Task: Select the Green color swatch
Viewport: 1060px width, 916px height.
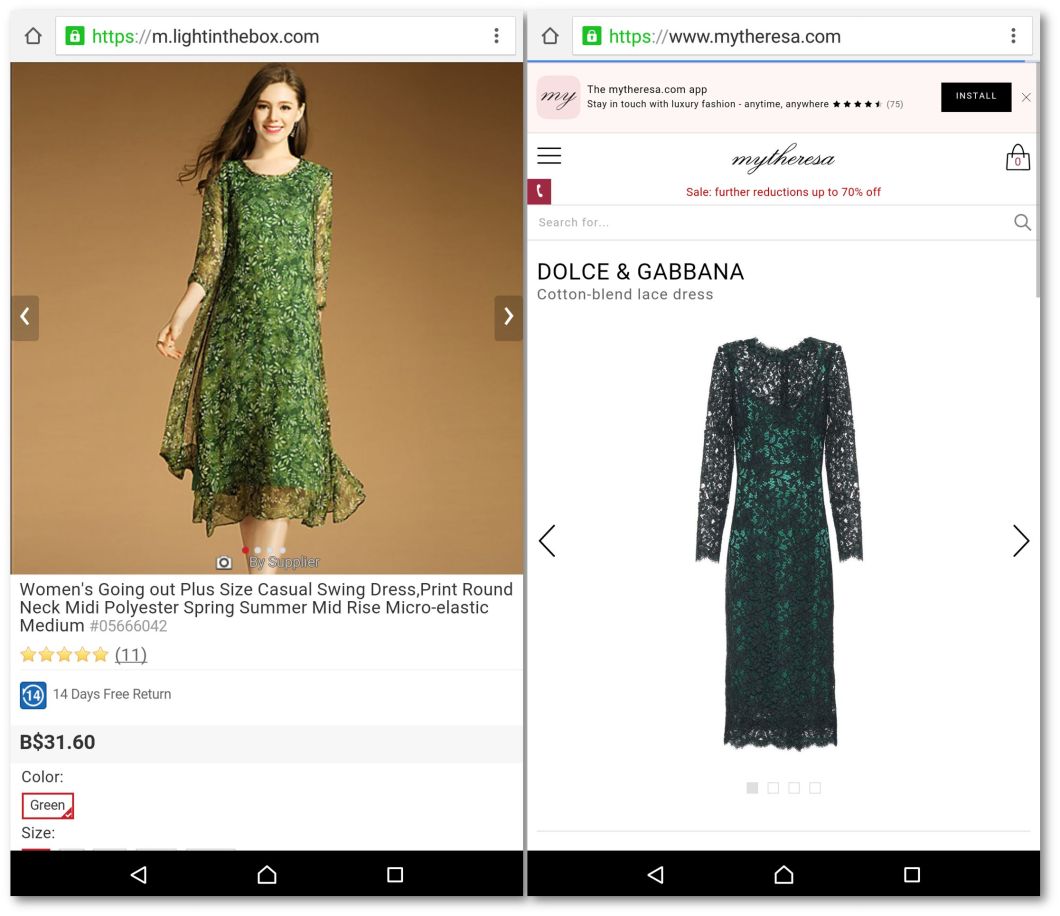Action: 47,805
